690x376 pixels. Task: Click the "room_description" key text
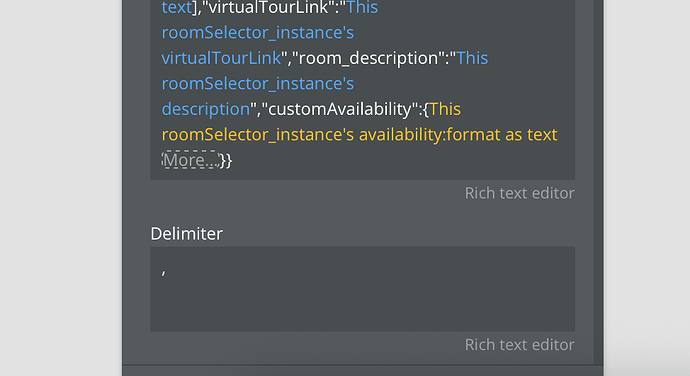369,58
